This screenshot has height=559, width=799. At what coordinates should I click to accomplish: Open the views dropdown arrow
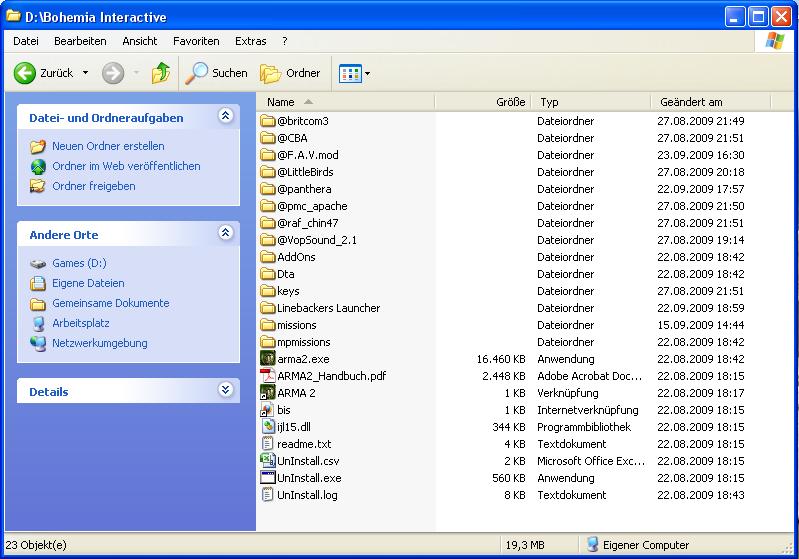(367, 74)
